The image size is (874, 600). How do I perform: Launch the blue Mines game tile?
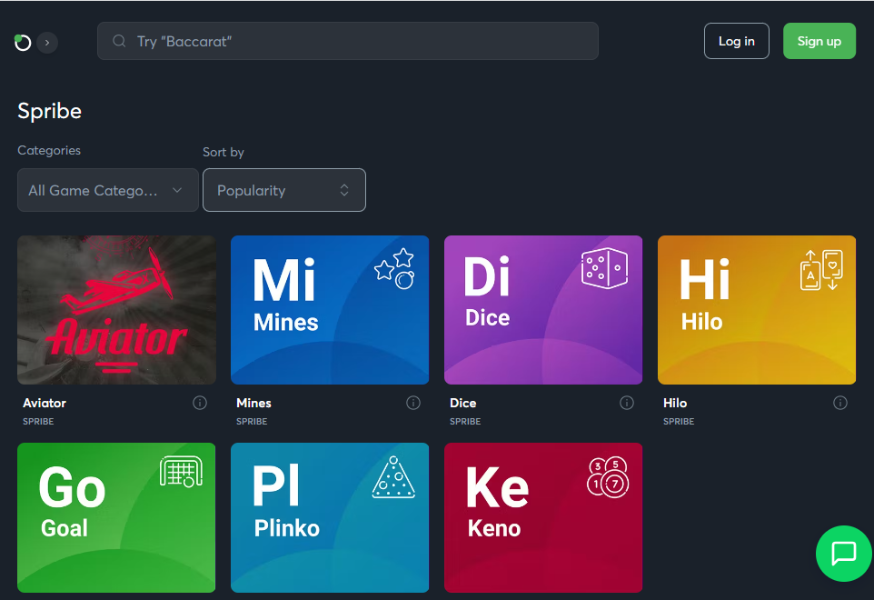[330, 310]
